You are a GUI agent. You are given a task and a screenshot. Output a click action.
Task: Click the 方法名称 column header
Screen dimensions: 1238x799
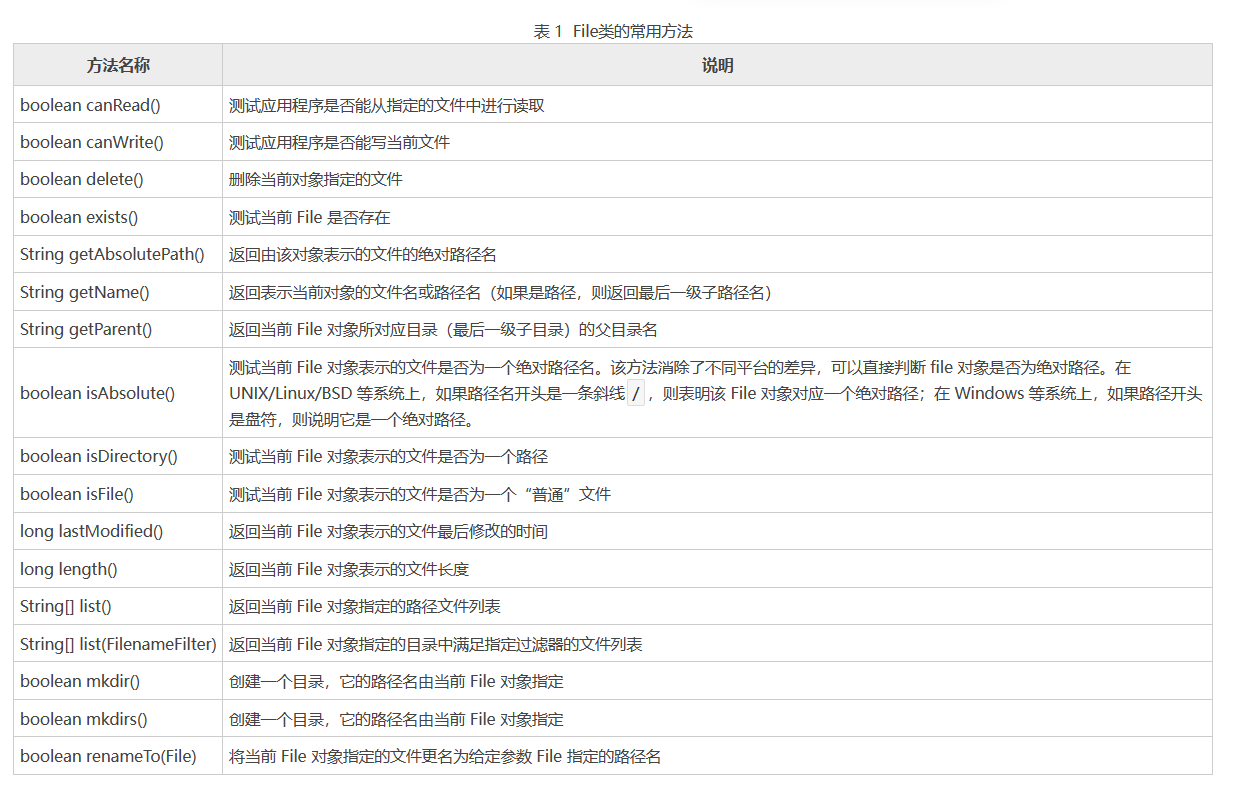(117, 65)
